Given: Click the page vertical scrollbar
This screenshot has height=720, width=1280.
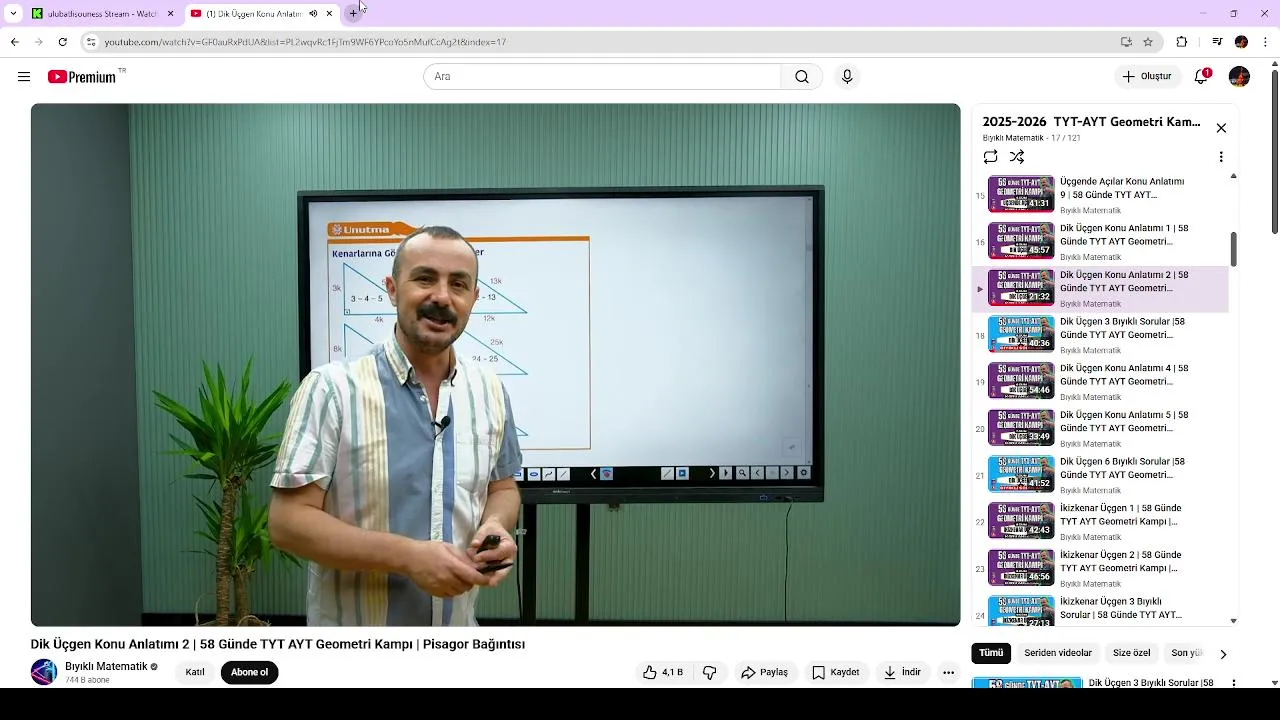Looking at the screenshot, I should point(1274,150).
